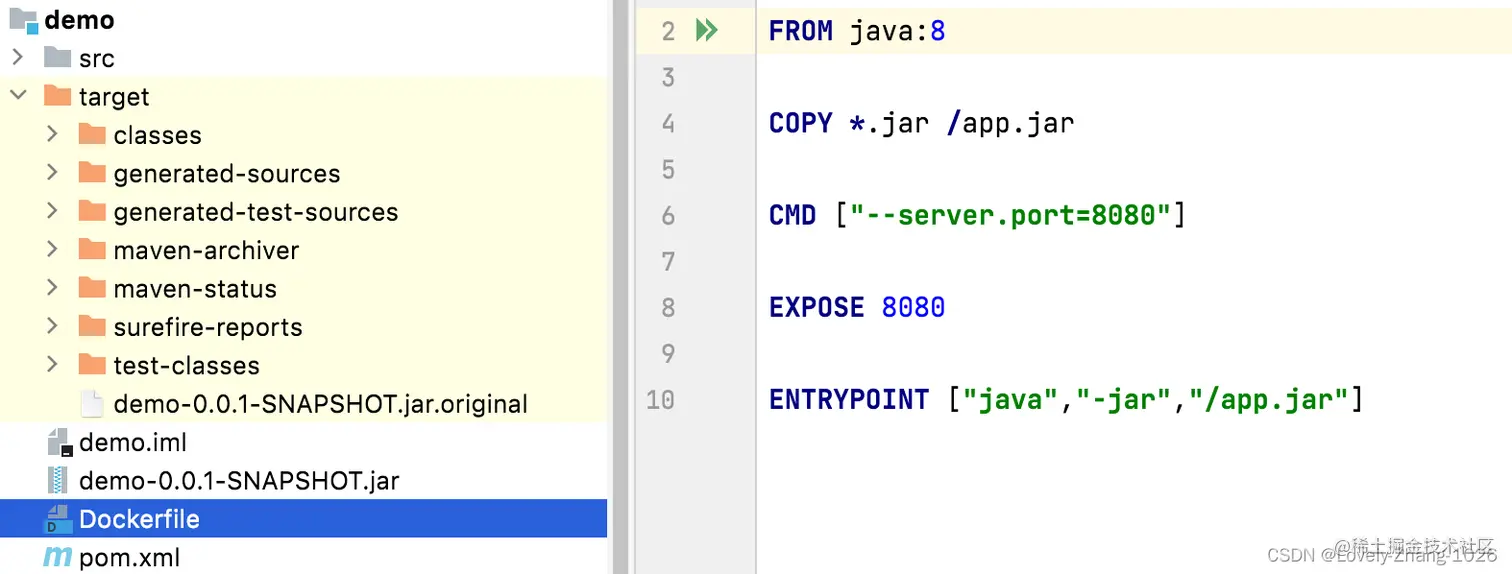
Task: Click the src folder icon
Action: [58, 58]
